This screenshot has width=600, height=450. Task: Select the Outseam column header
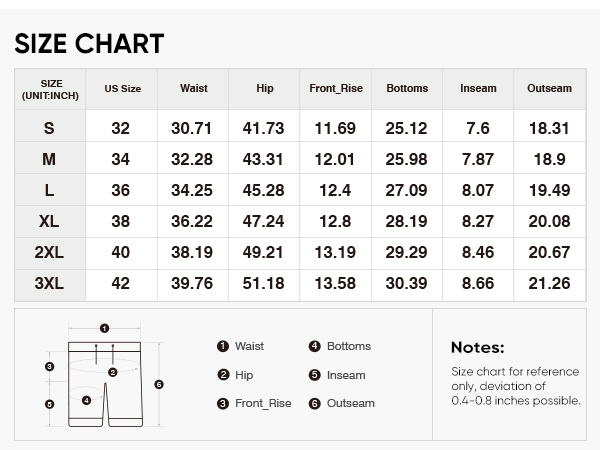(549, 88)
